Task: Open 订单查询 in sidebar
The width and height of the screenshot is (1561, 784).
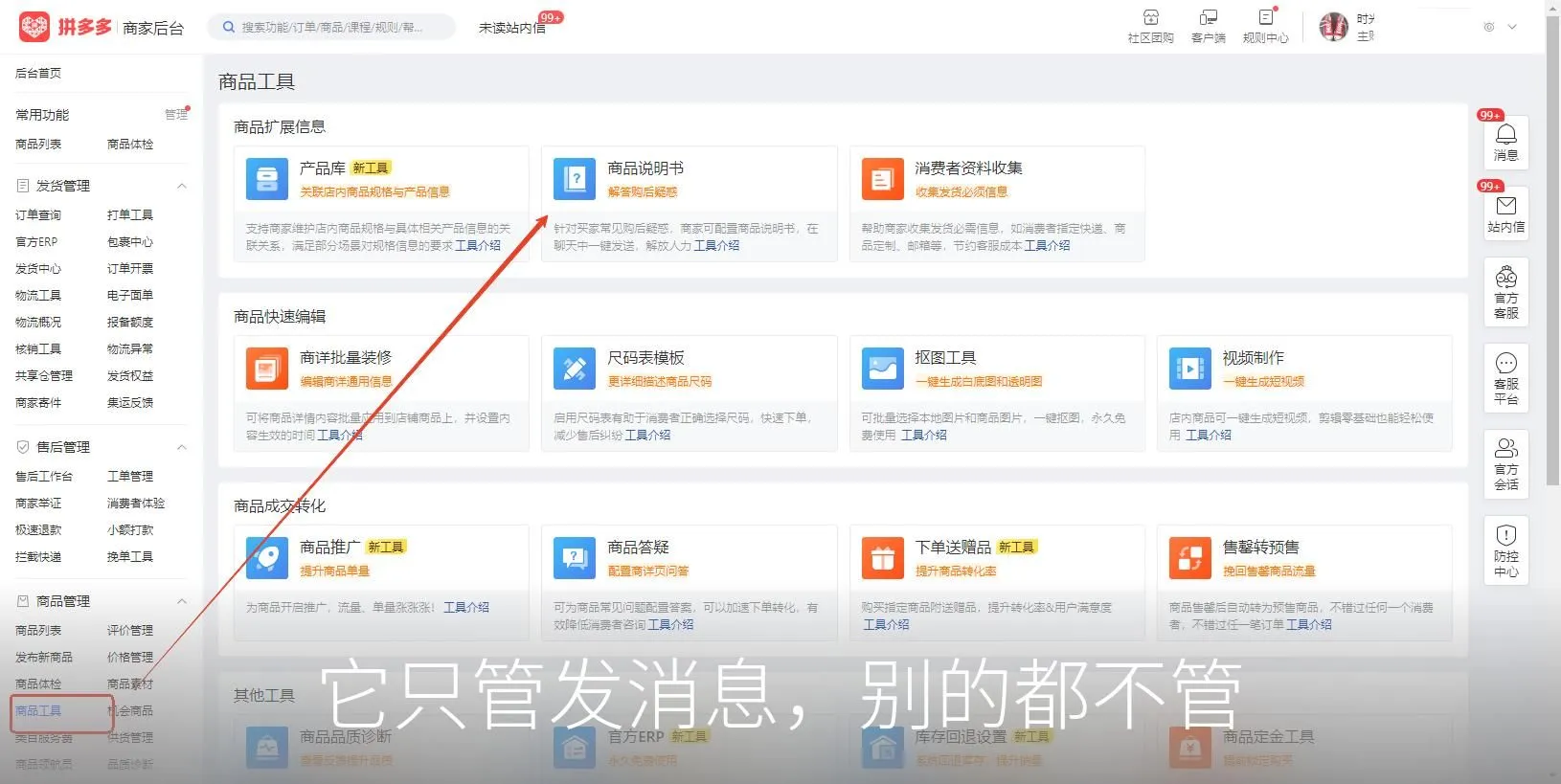Action: [38, 215]
